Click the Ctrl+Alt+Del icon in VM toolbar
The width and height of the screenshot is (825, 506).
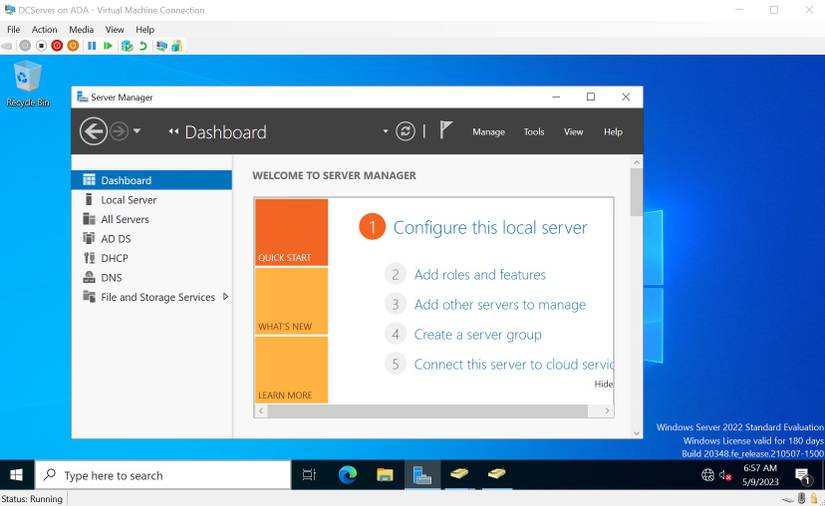tap(7, 46)
